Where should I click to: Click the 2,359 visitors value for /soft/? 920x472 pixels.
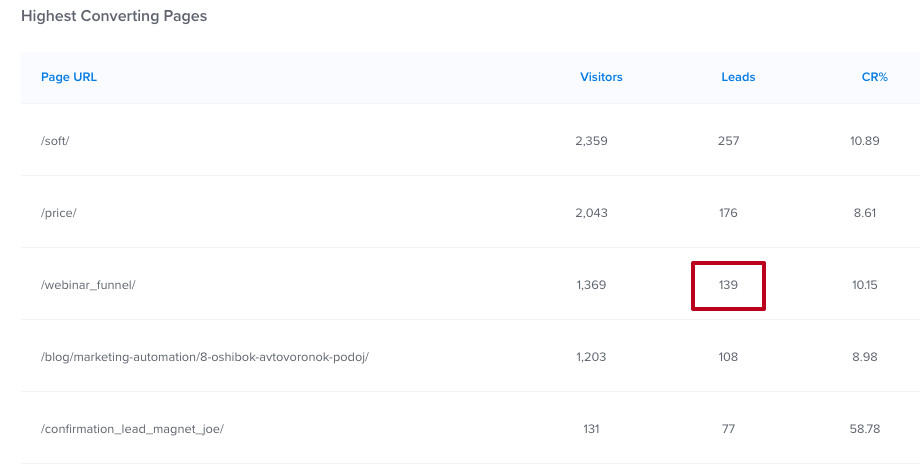[x=591, y=141]
